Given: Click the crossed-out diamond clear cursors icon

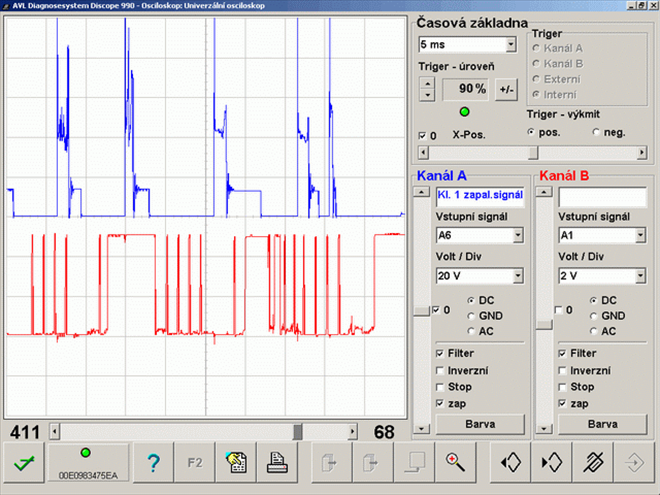Looking at the screenshot, I should point(593,463).
